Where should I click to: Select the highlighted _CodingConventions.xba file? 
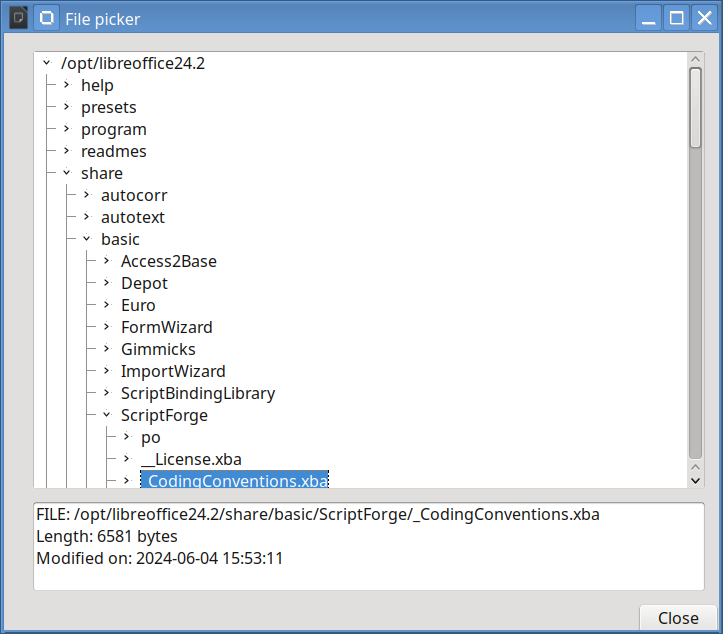pyautogui.click(x=235, y=480)
